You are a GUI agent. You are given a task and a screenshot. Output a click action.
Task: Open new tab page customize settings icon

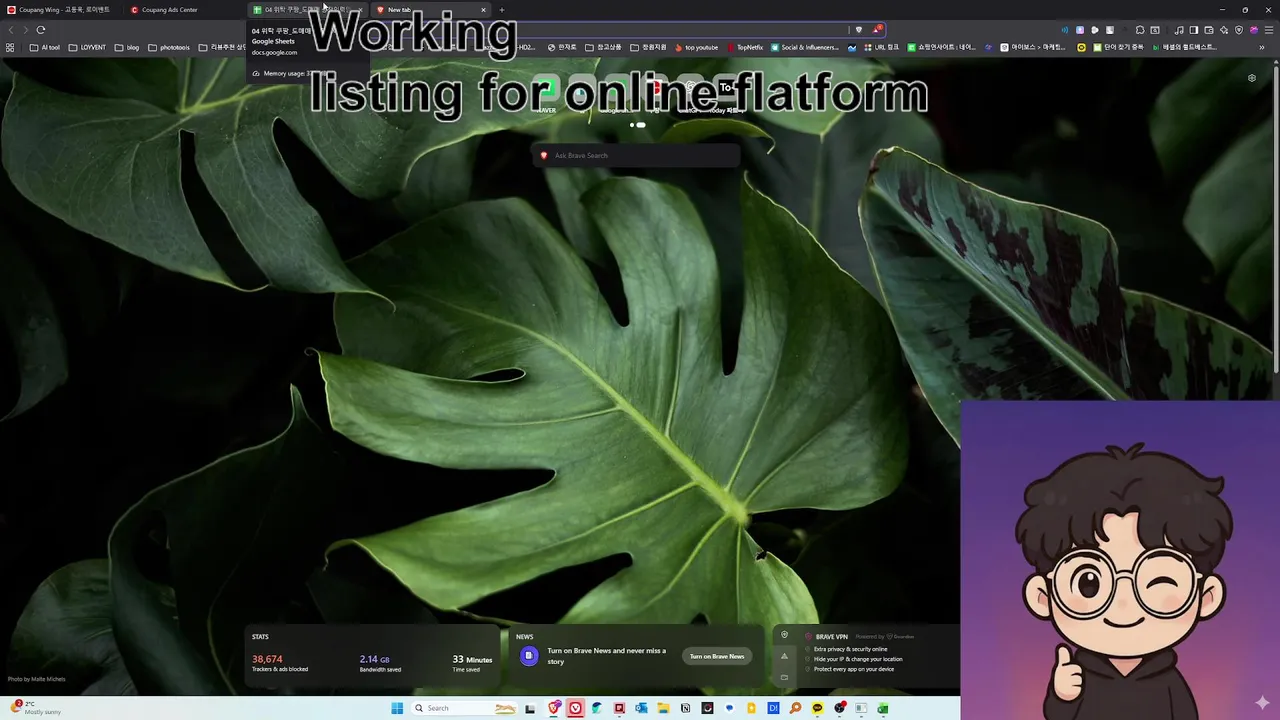point(1252,78)
